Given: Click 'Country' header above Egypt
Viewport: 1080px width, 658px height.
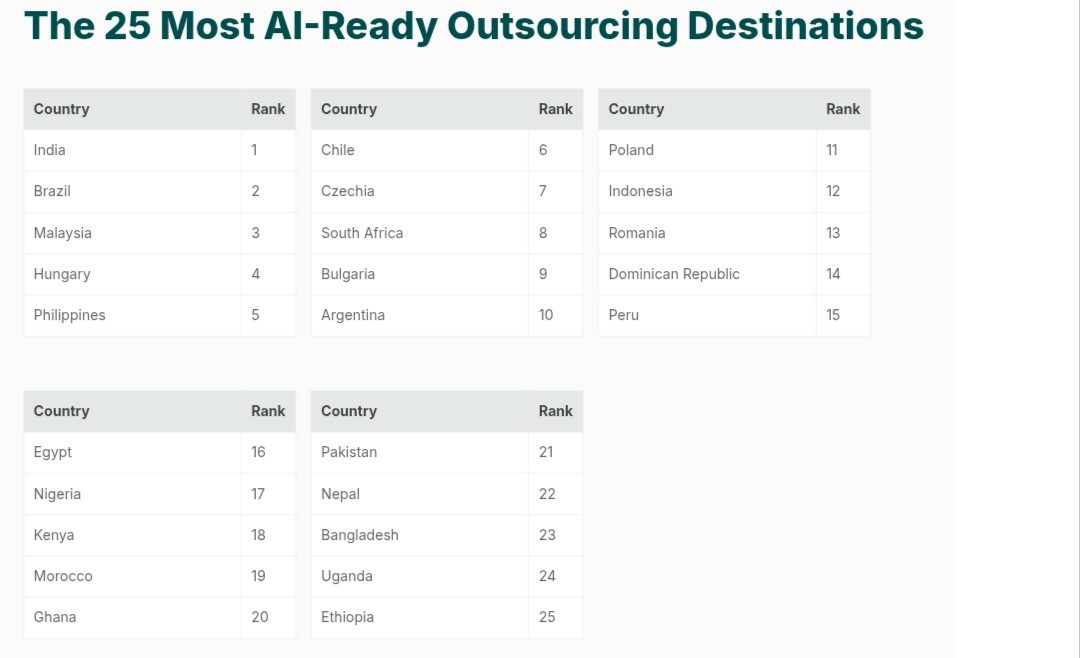Looking at the screenshot, I should tap(132, 411).
